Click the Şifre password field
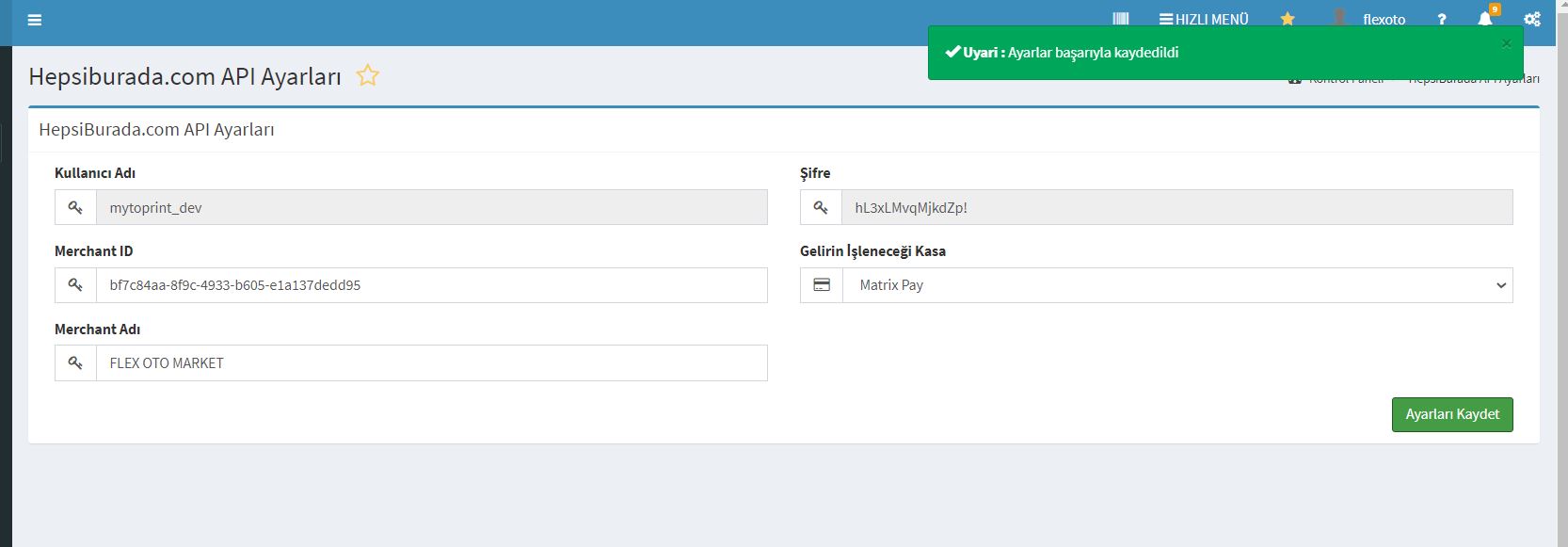 (x=1176, y=207)
